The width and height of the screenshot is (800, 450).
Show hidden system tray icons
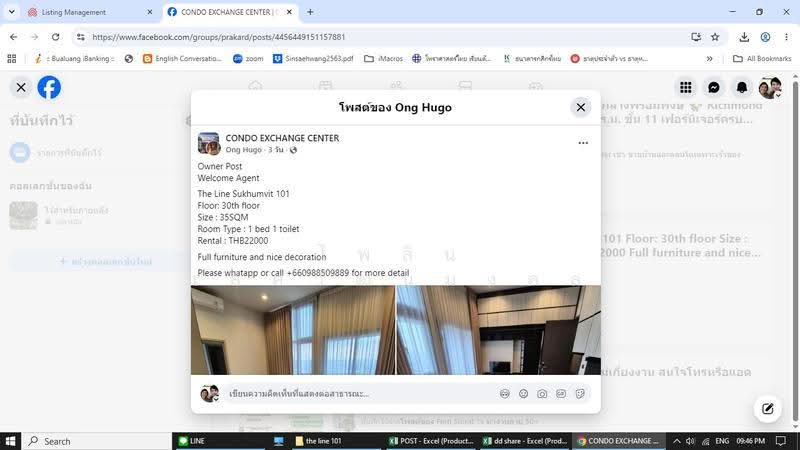point(677,441)
